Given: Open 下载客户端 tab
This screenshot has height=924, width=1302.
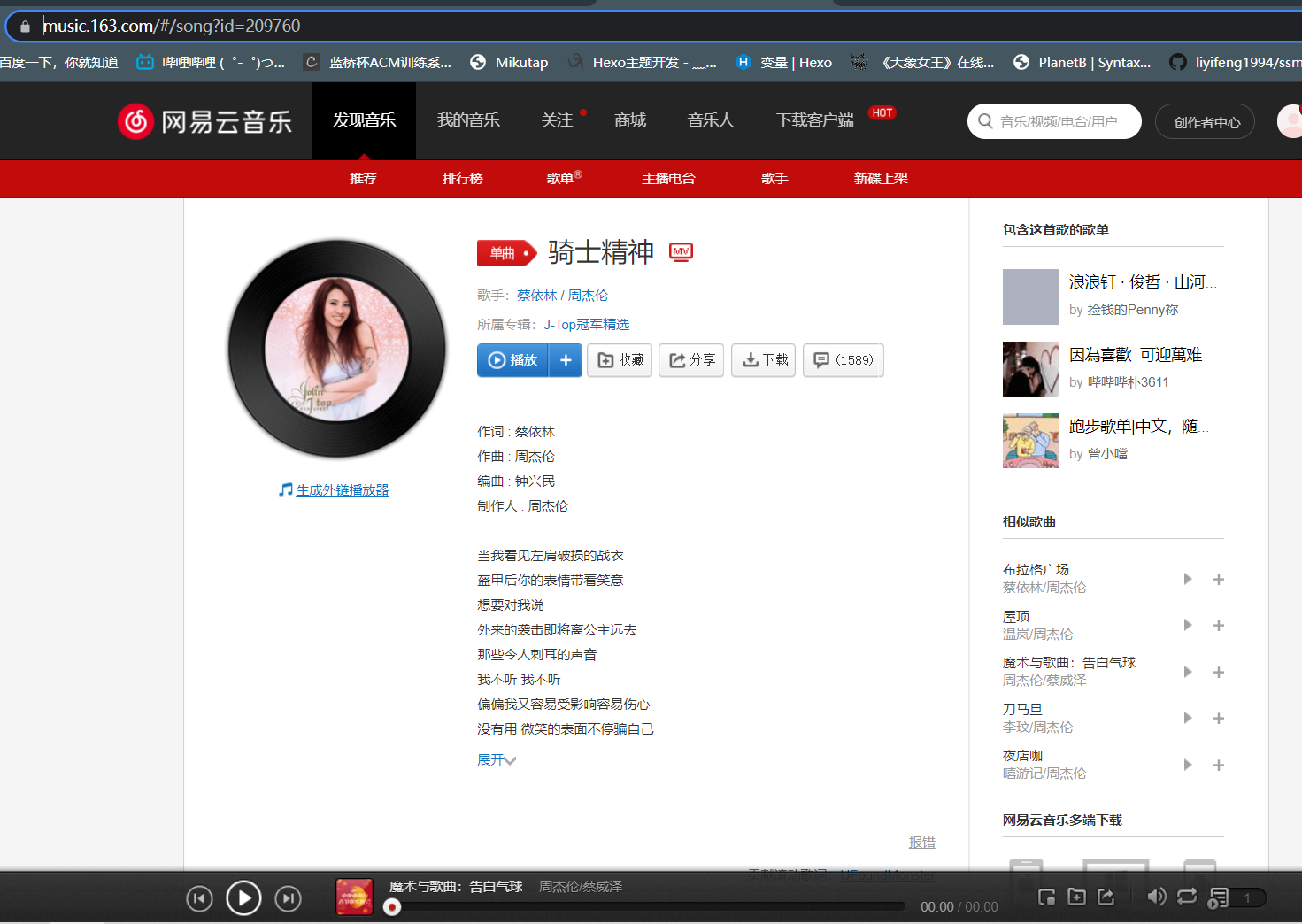Looking at the screenshot, I should pos(815,120).
